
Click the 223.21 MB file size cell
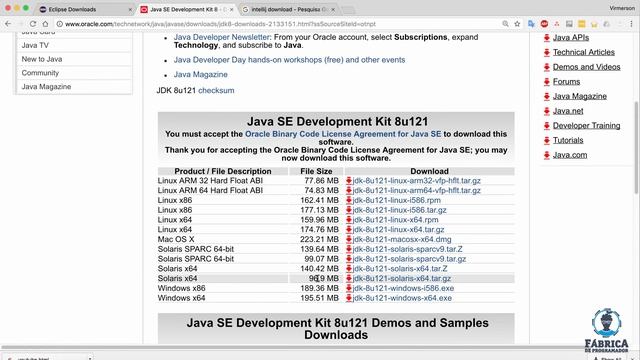tap(319, 239)
